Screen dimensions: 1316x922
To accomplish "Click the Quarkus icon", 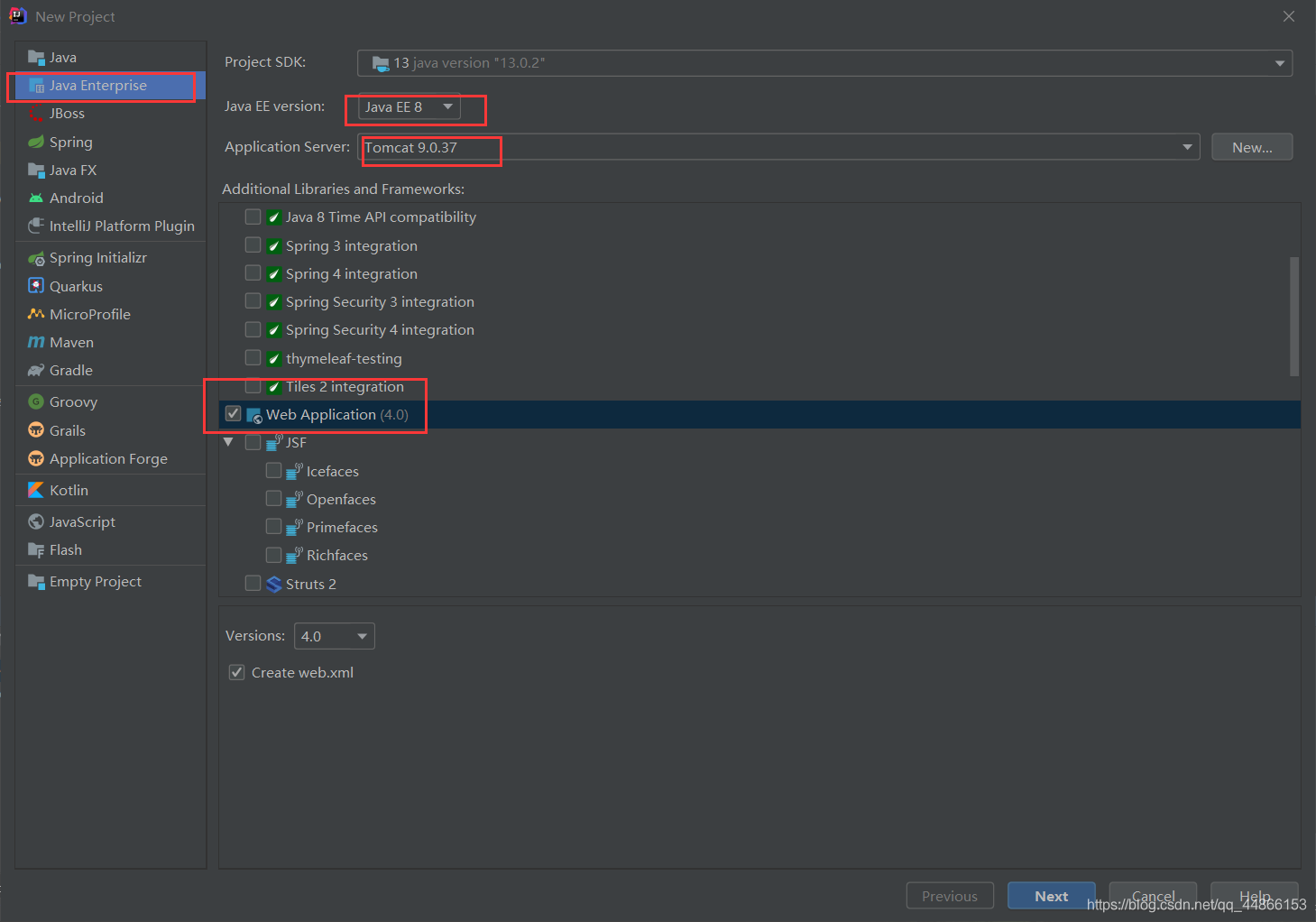I will [x=36, y=286].
